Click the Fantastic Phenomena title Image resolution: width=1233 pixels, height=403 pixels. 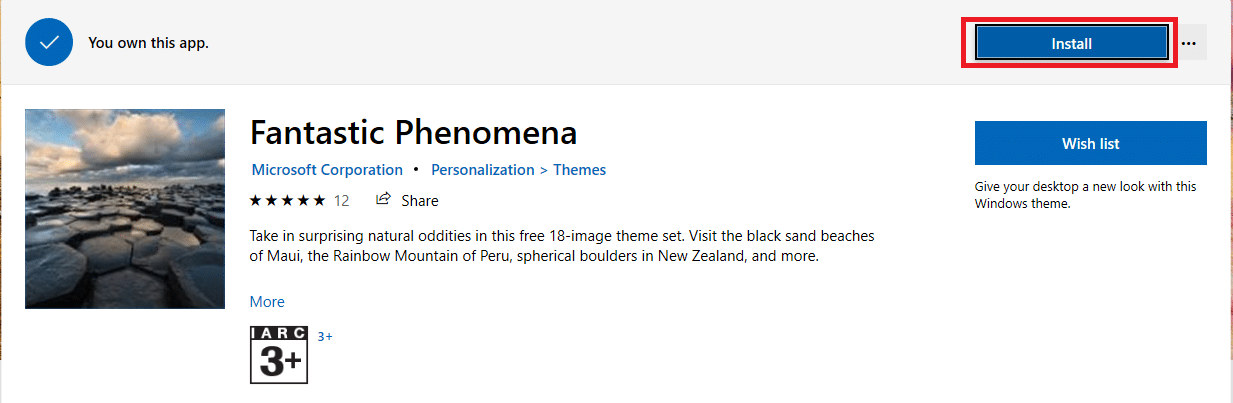tap(413, 132)
